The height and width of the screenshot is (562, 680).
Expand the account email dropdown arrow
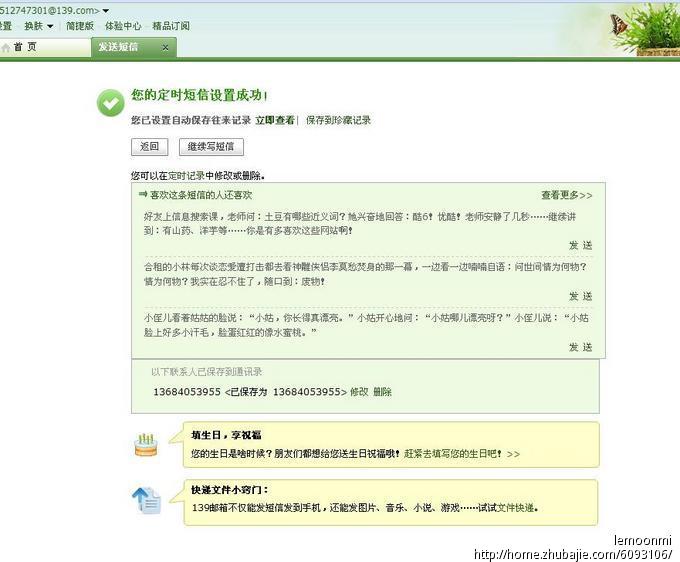click(x=106, y=10)
